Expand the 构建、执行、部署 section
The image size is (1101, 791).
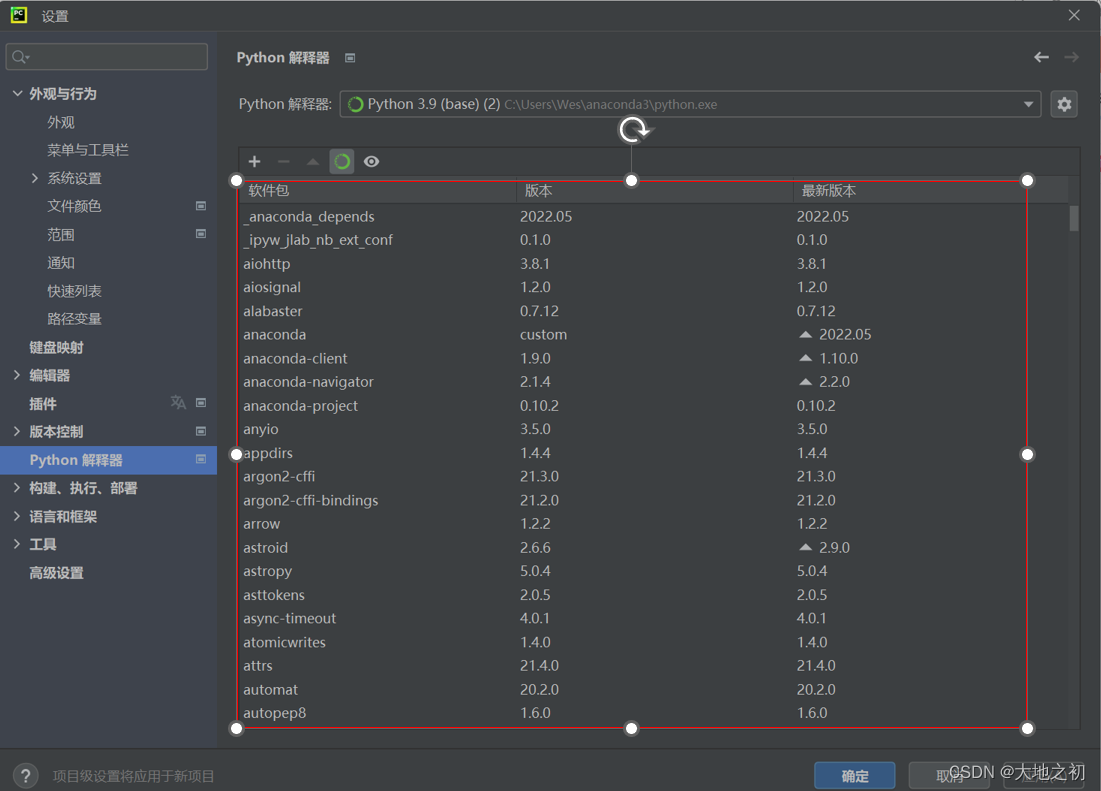pyautogui.click(x=17, y=488)
